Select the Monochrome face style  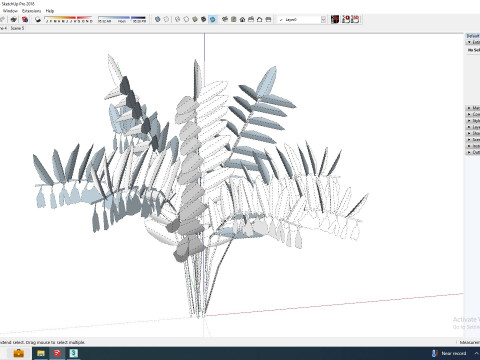click(x=212, y=19)
